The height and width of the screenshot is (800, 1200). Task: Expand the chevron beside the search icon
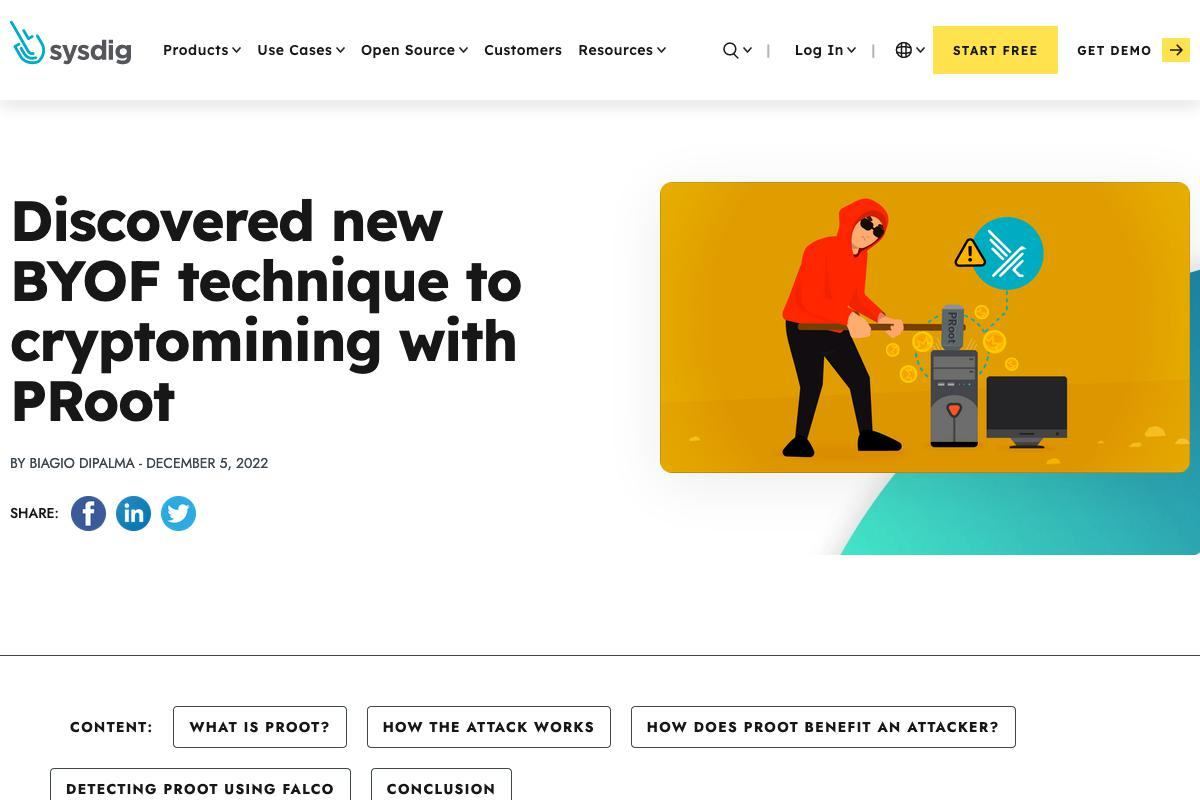tap(747, 50)
